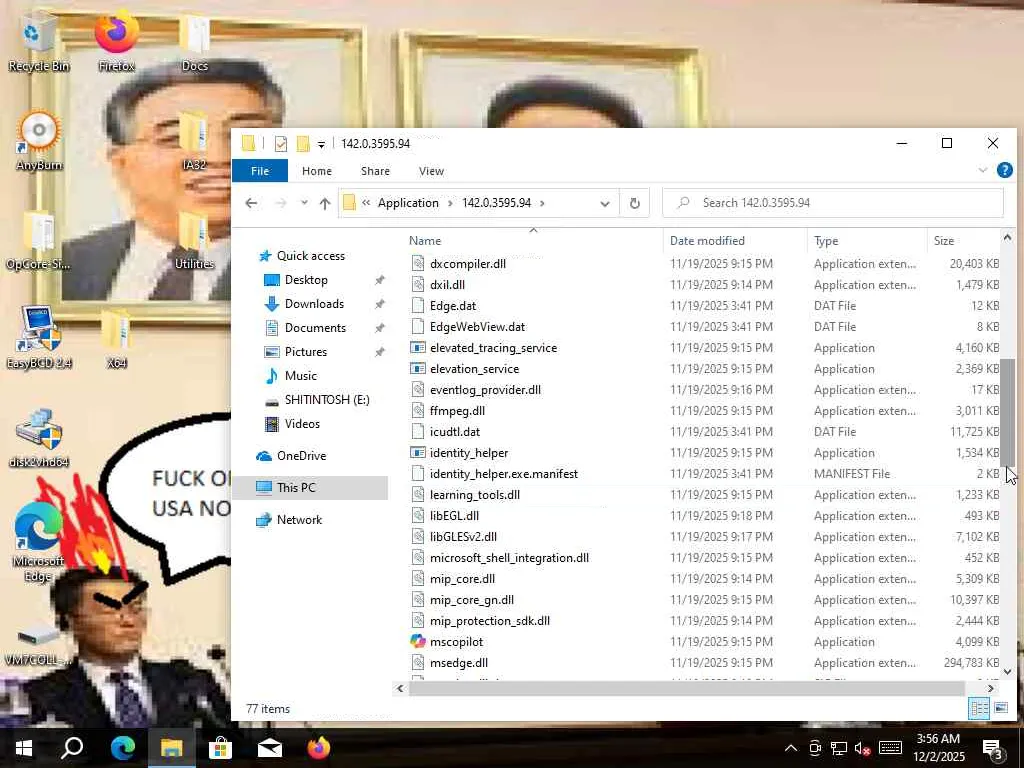The image size is (1024, 768).
Task: Expand the breadcrumb overflow chevrons
Action: click(x=366, y=203)
